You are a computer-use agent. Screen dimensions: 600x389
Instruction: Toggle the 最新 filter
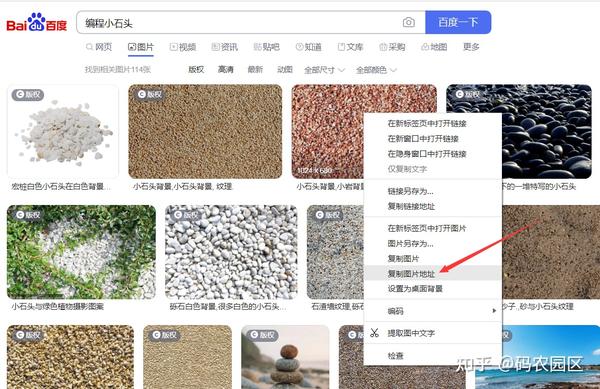(255, 70)
